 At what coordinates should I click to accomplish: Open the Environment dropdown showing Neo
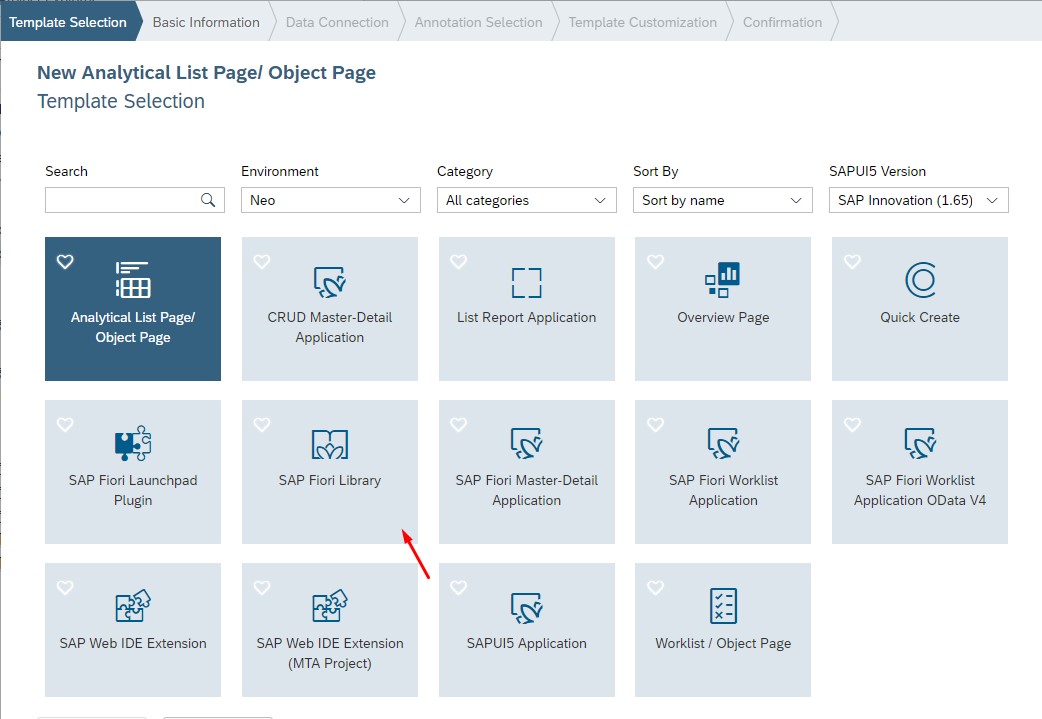coord(330,200)
